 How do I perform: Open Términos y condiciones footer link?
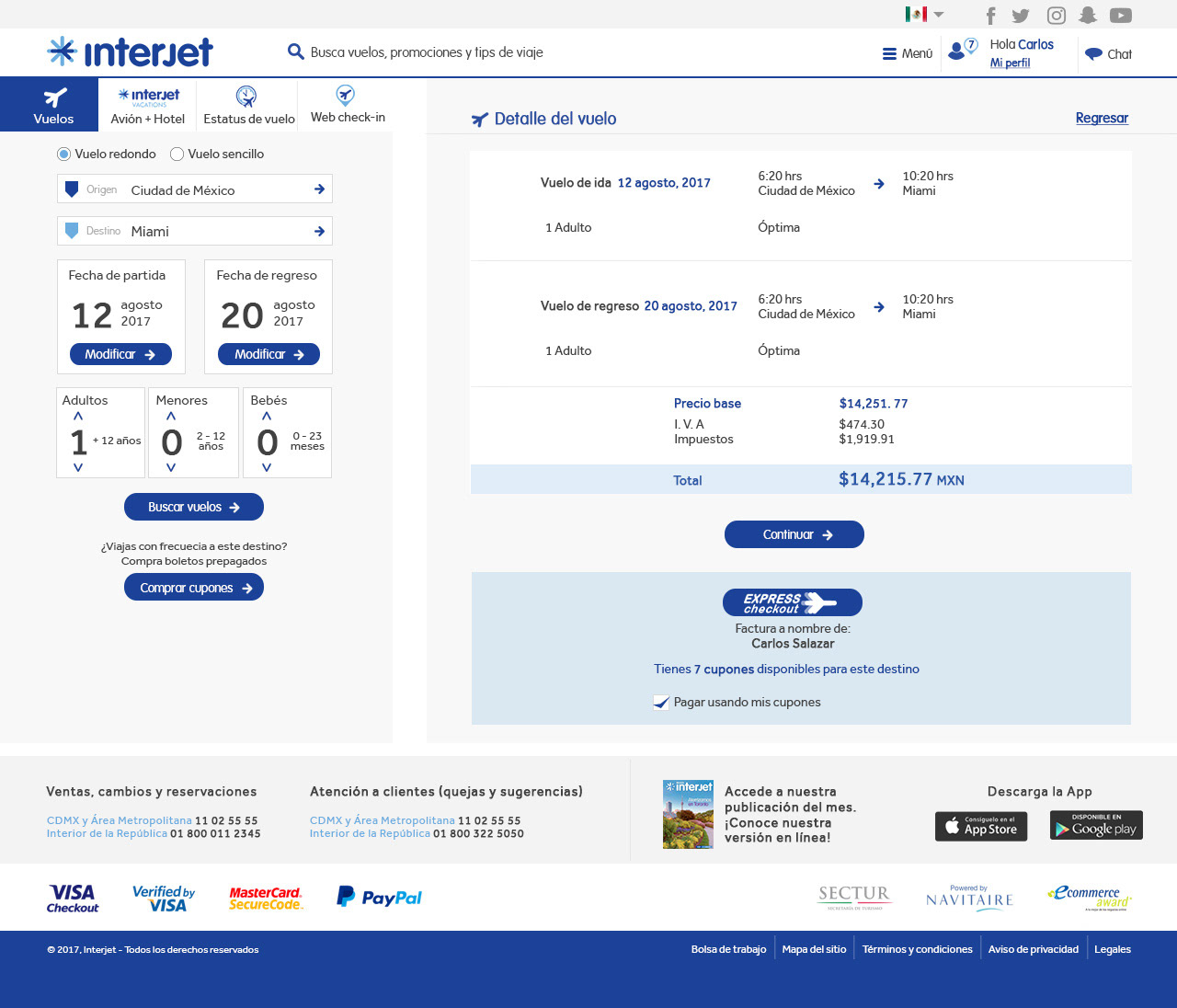917,949
